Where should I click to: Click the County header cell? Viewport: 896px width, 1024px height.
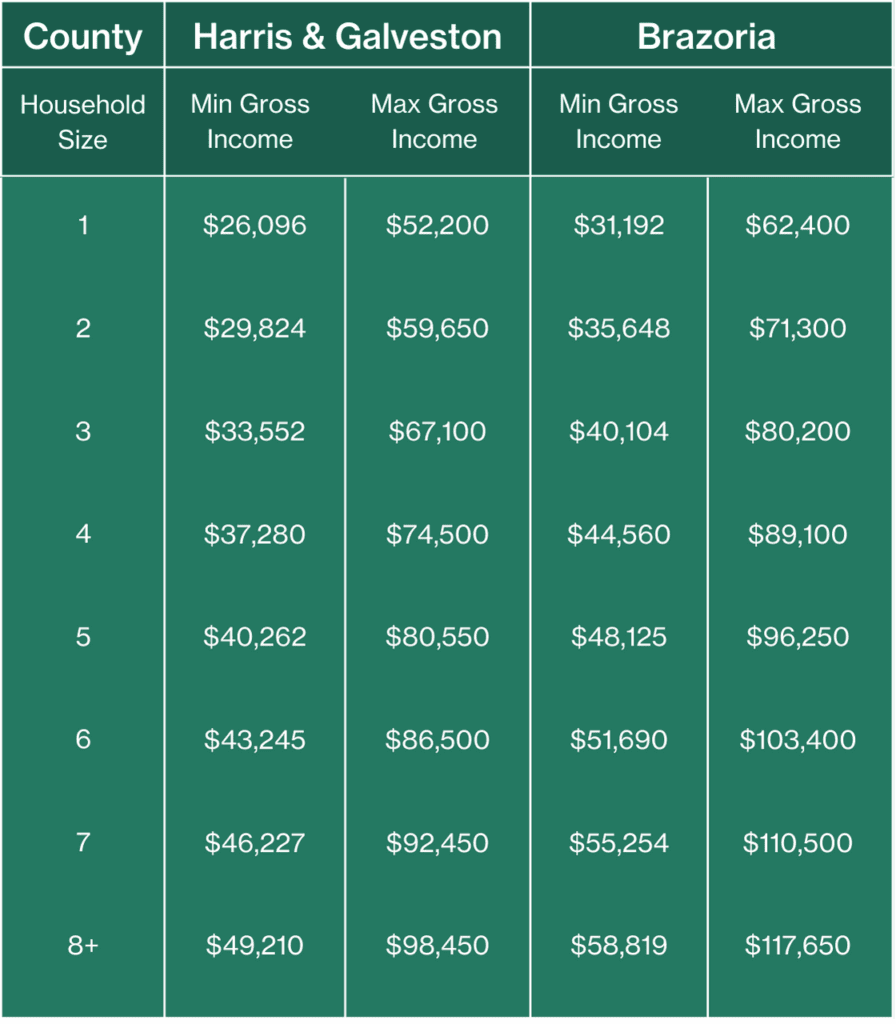82,37
